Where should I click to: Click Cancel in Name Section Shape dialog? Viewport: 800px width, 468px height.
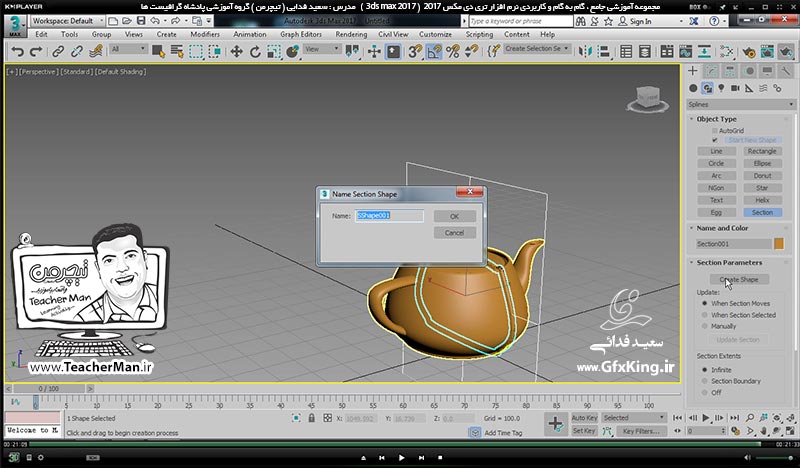coord(455,233)
